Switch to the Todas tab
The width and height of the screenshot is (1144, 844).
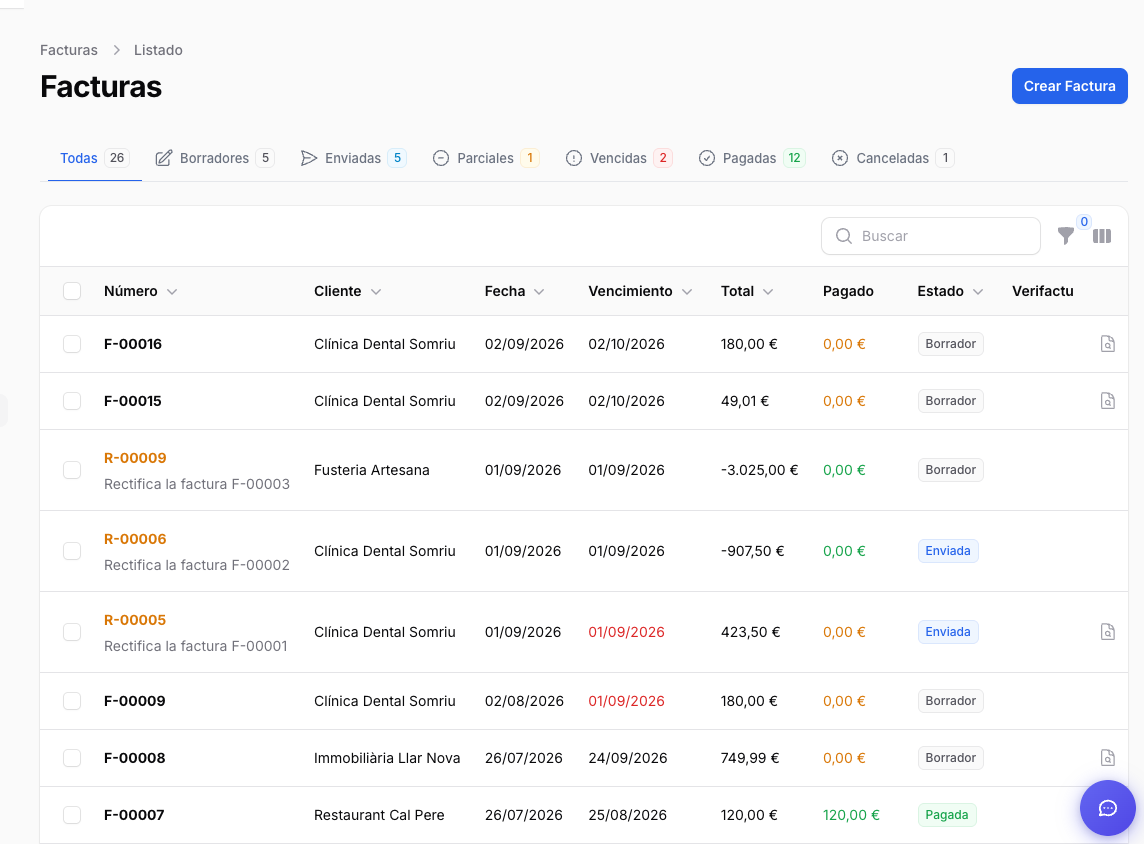(x=94, y=158)
